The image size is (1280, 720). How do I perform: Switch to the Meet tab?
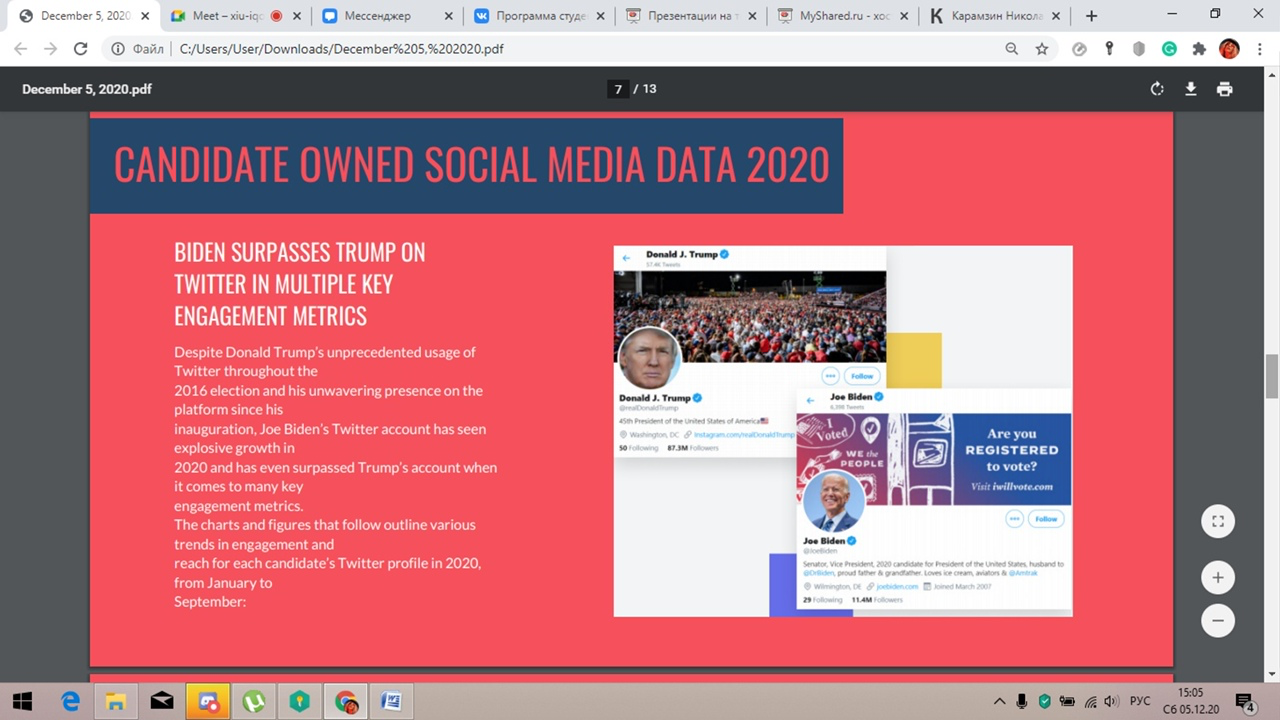(235, 16)
